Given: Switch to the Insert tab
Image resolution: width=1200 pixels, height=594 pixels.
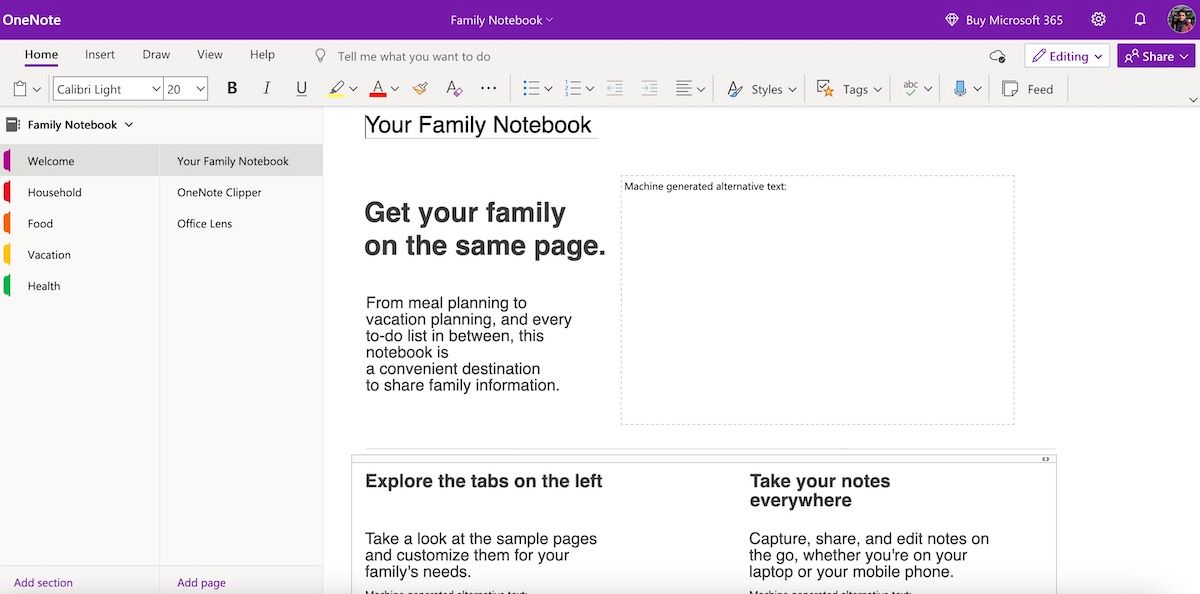Looking at the screenshot, I should click(100, 55).
